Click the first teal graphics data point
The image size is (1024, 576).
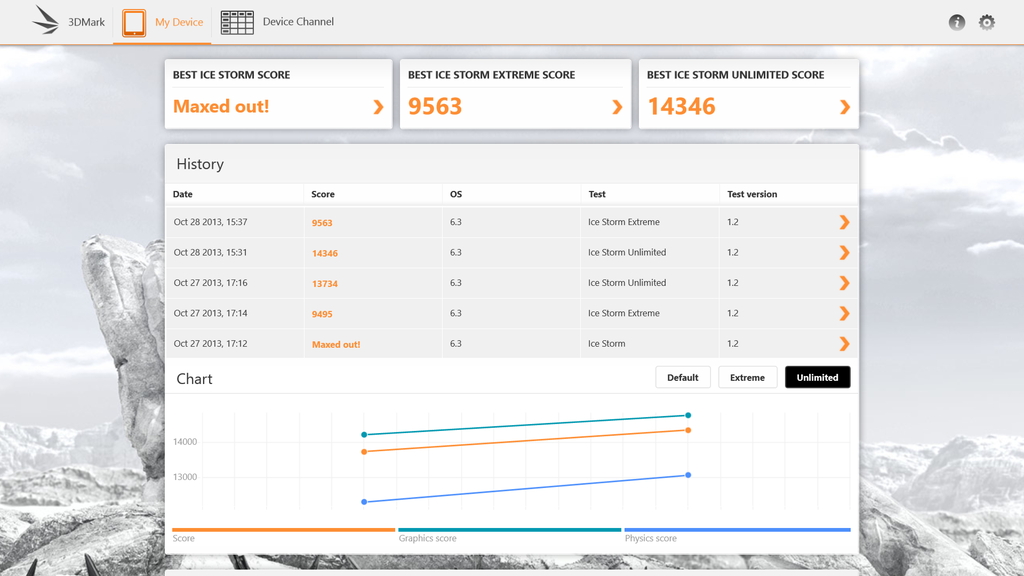(364, 434)
